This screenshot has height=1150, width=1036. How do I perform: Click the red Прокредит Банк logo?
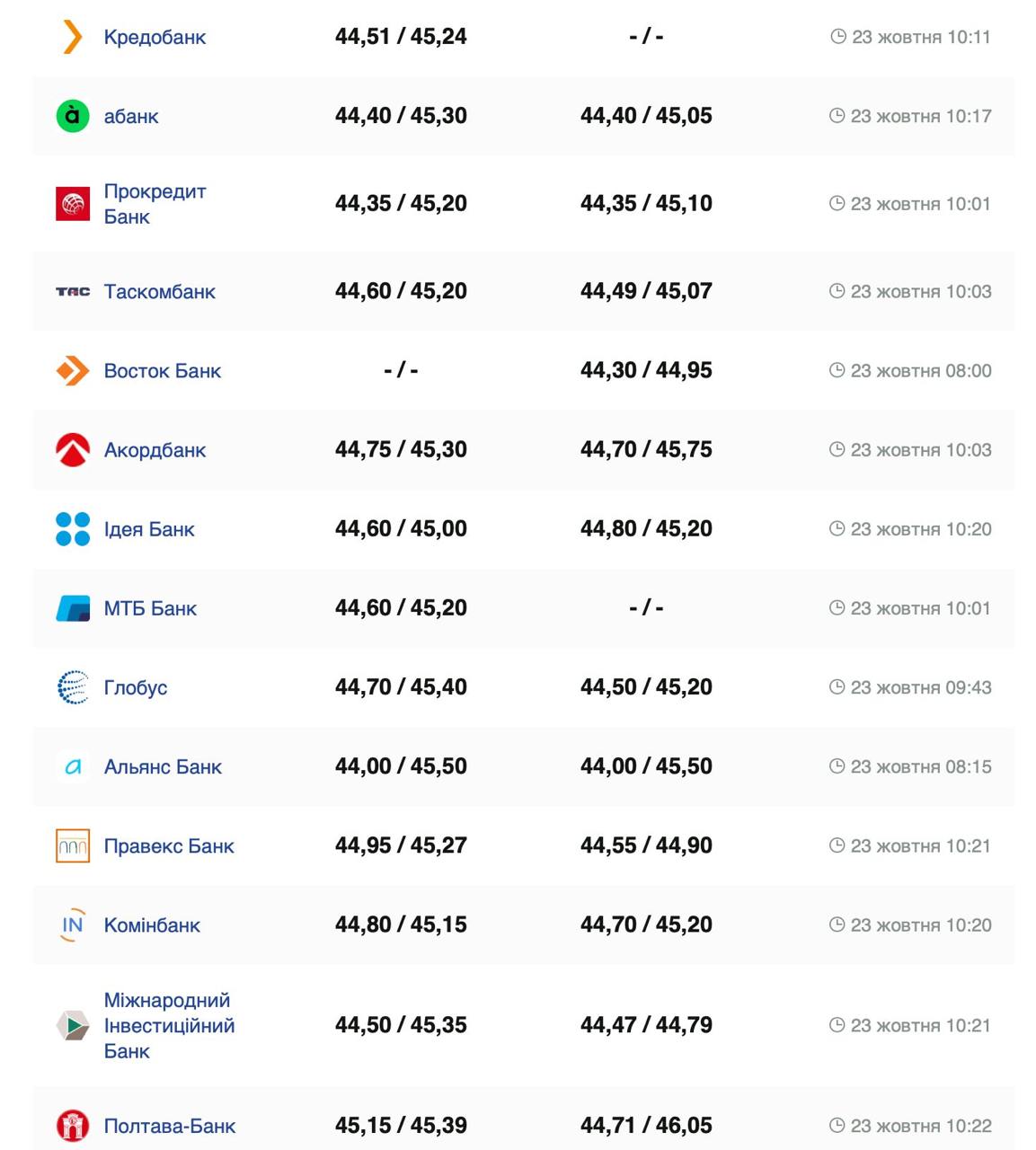point(73,204)
